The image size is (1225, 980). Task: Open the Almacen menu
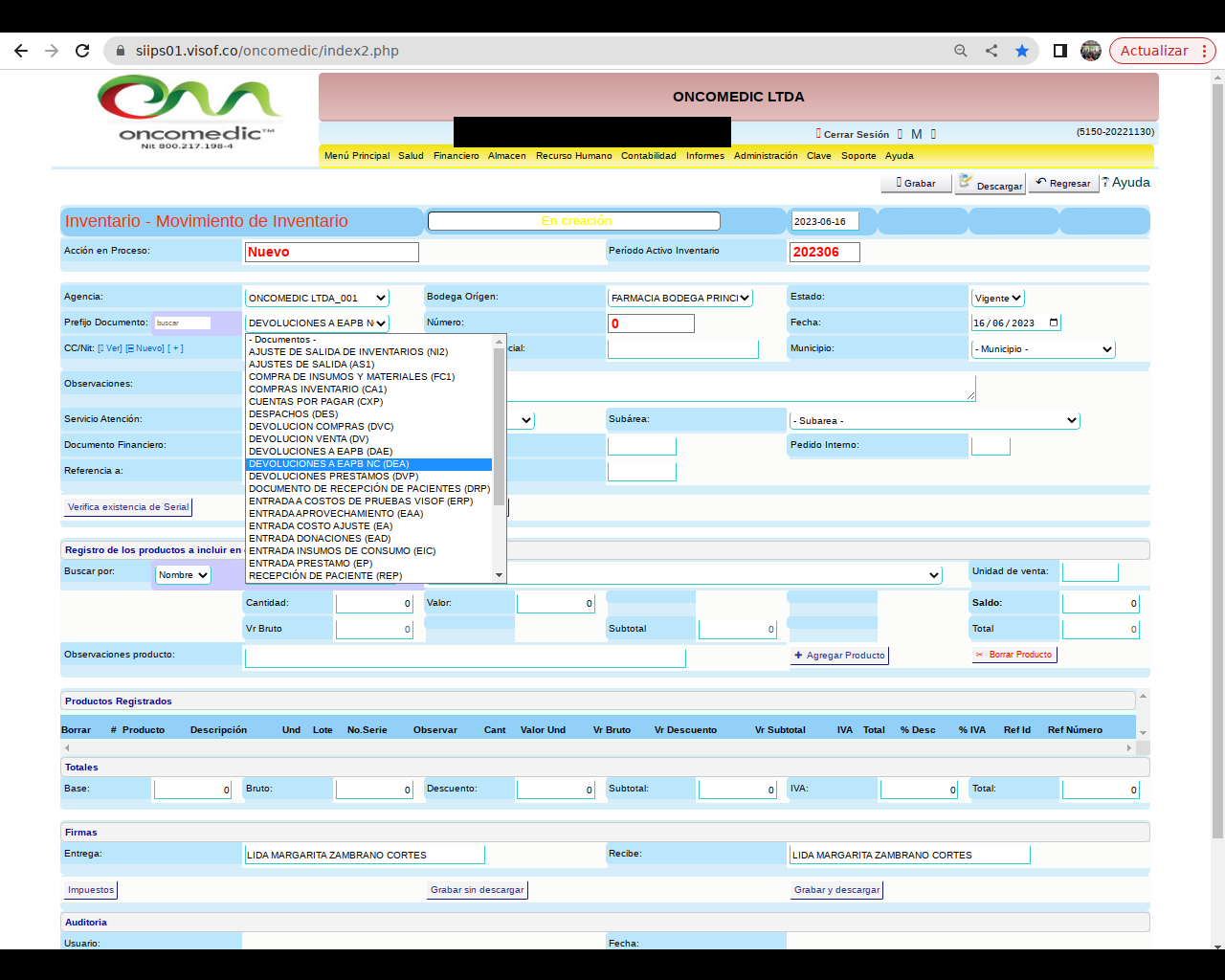click(506, 156)
